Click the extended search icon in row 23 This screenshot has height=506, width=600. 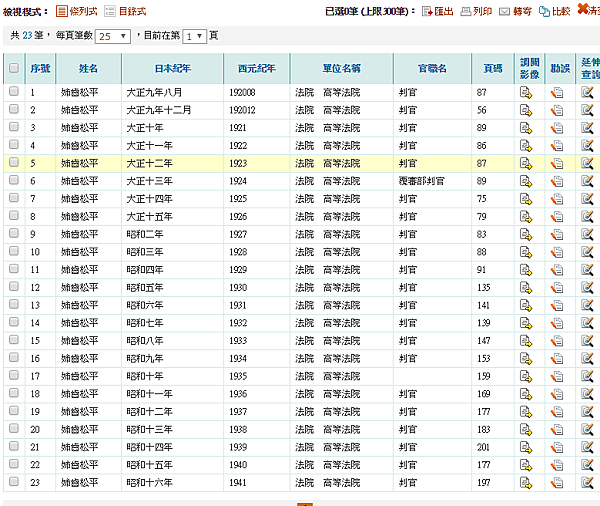[x=587, y=483]
